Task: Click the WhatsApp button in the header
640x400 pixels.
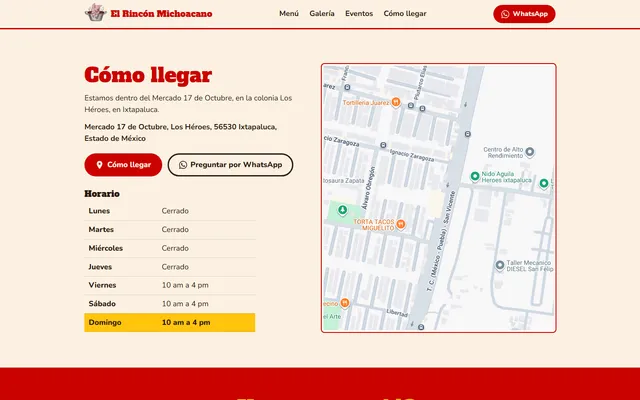Action: (x=524, y=14)
